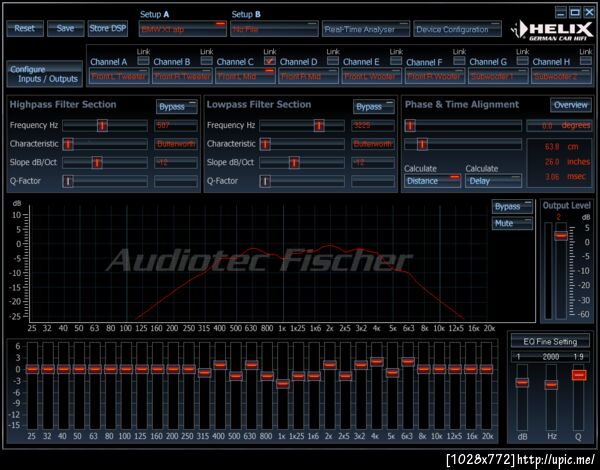Click Lowpass frequency value field 3225
This screenshot has height=470, width=600.
(x=373, y=126)
